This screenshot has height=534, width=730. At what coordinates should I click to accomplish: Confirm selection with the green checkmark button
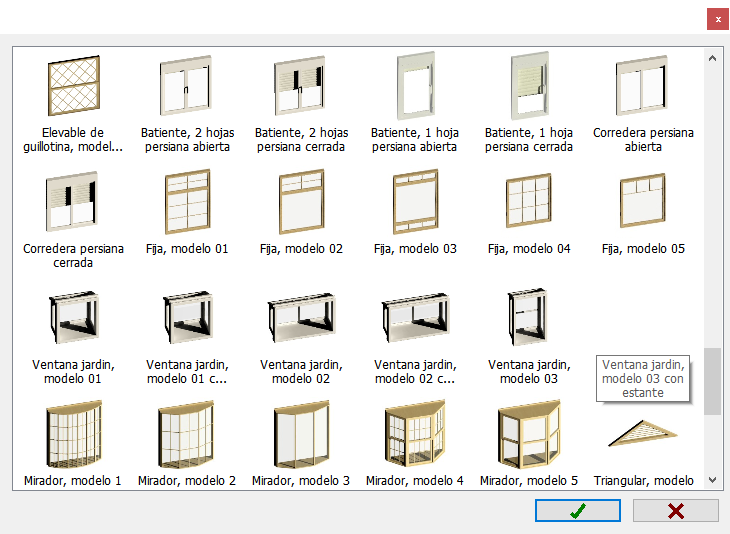click(578, 511)
